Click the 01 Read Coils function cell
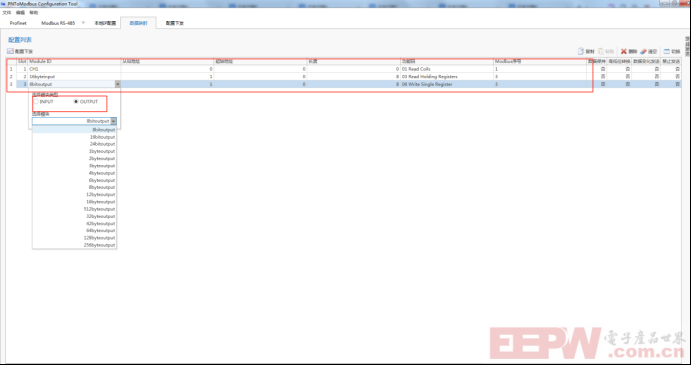This screenshot has width=691, height=365. tap(447, 69)
